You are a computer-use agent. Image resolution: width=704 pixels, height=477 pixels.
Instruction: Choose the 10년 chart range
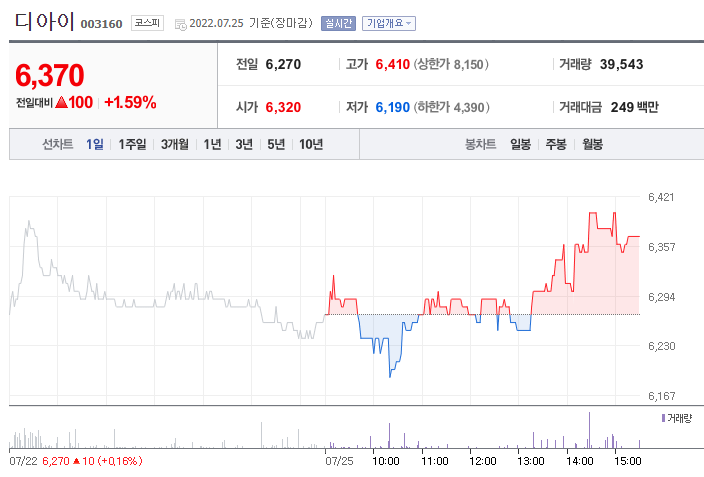311,144
